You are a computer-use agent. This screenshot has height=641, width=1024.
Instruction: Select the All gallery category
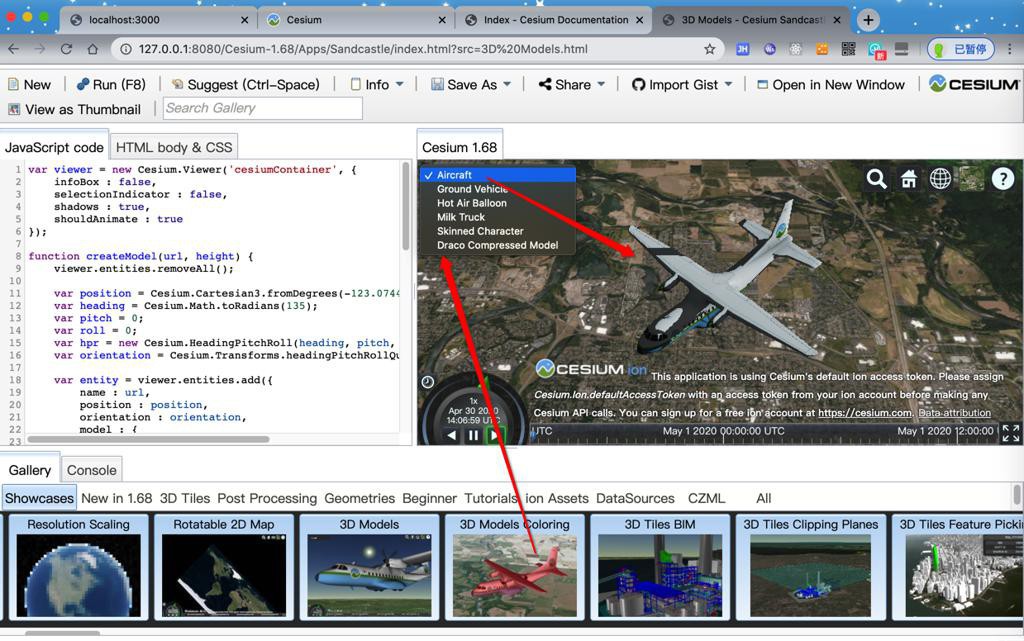pyautogui.click(x=763, y=498)
